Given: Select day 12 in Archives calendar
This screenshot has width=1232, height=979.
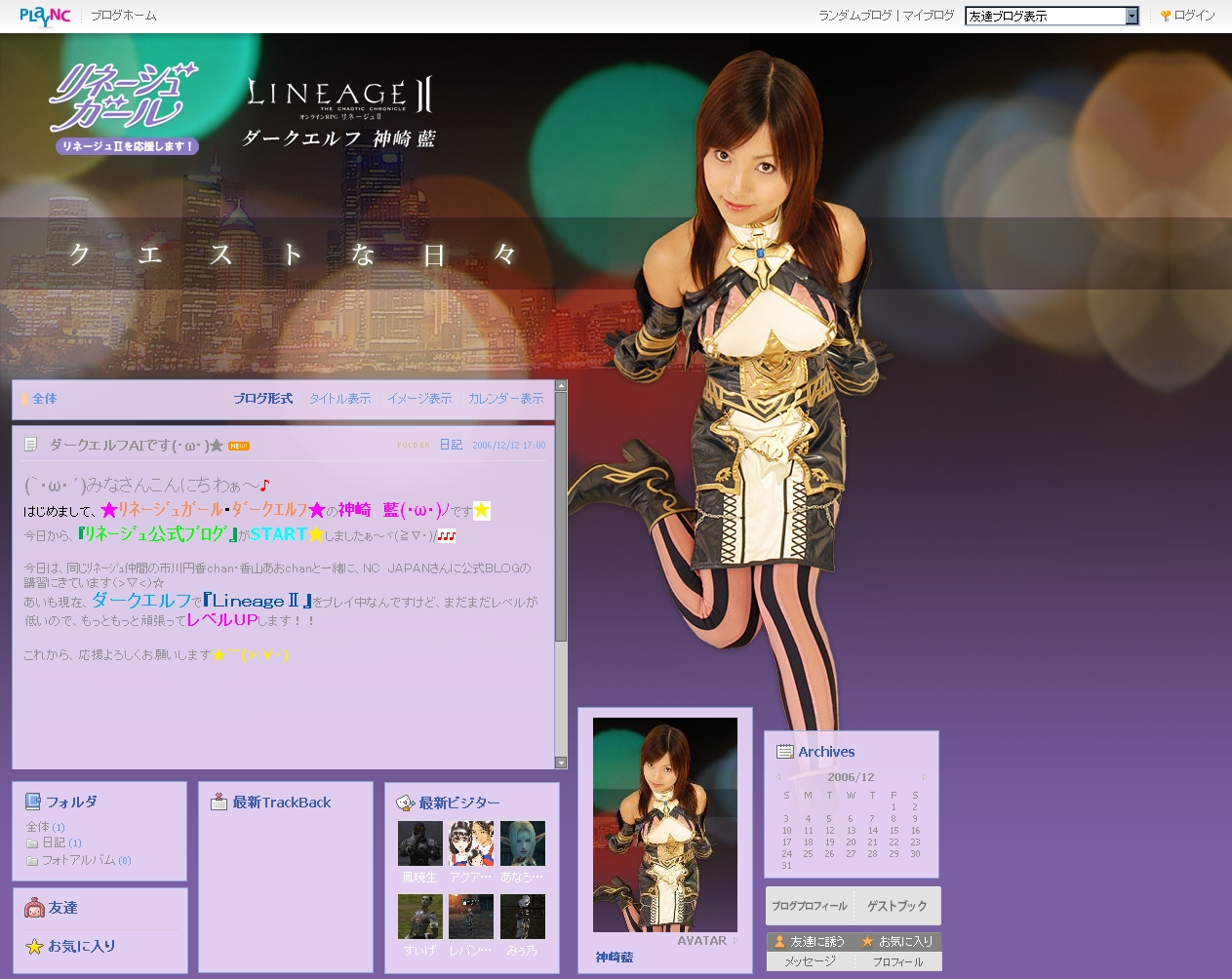Looking at the screenshot, I should [829, 831].
